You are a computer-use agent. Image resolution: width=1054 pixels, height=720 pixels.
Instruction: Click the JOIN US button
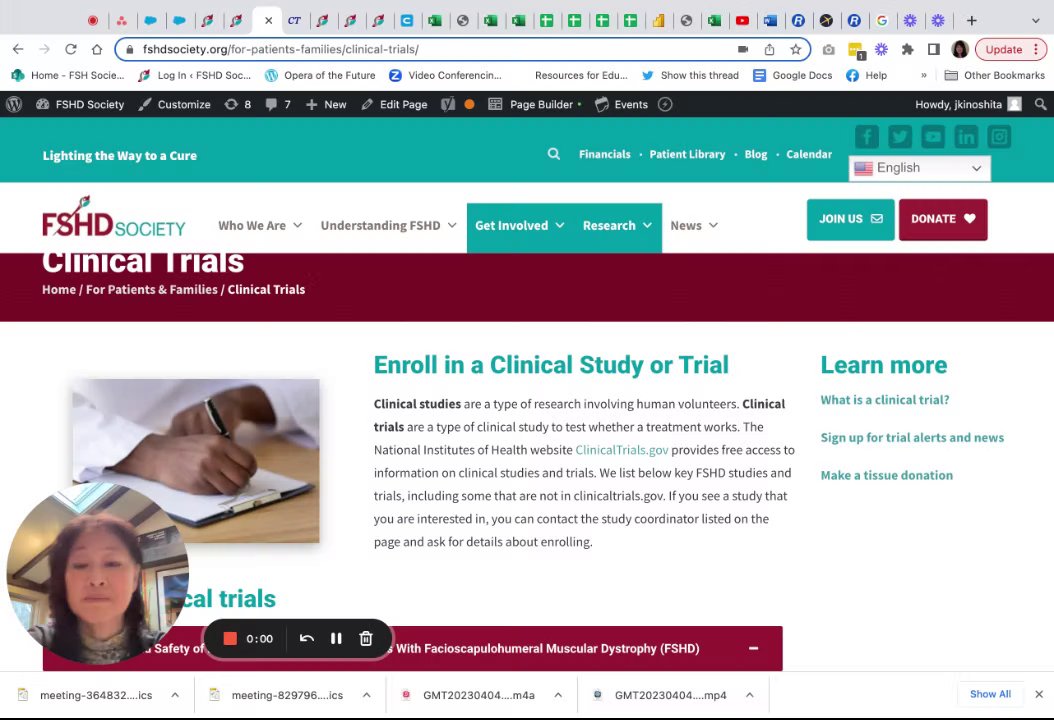(x=850, y=219)
